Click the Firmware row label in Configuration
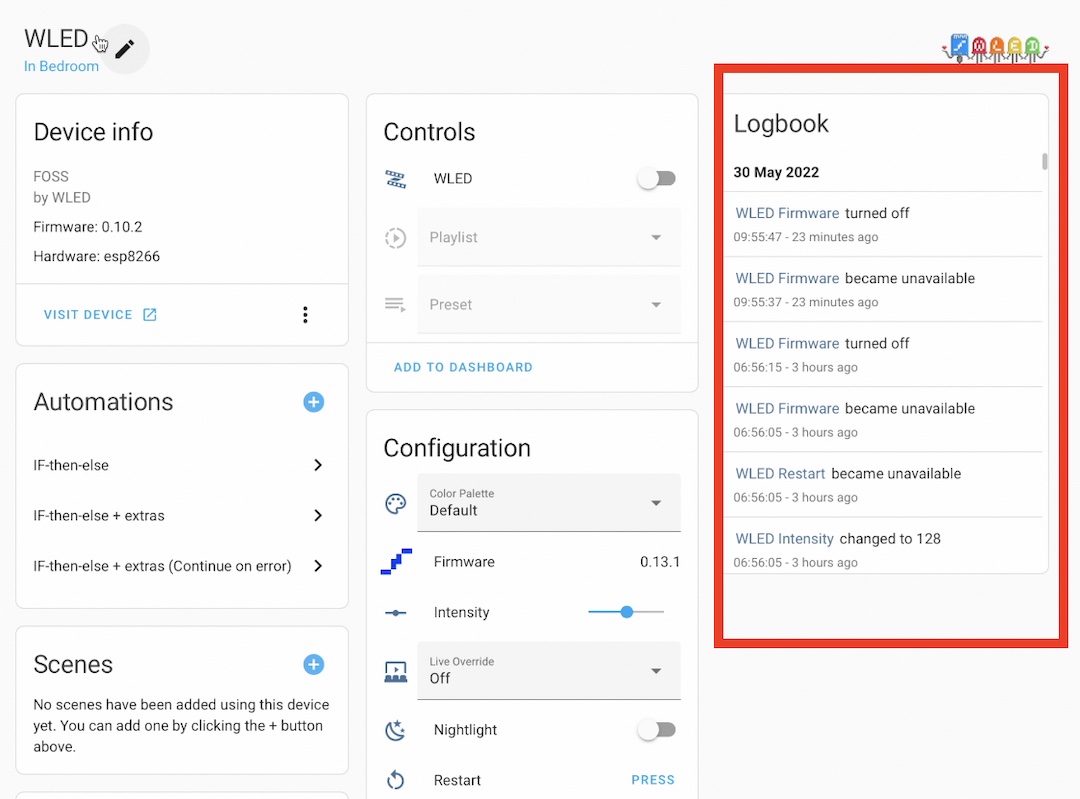The image size is (1080, 799). [464, 562]
